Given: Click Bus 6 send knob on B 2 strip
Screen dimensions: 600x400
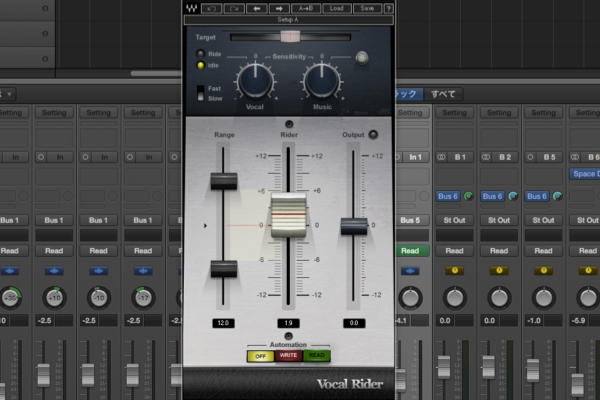Looking at the screenshot, I should pyautogui.click(x=513, y=196).
